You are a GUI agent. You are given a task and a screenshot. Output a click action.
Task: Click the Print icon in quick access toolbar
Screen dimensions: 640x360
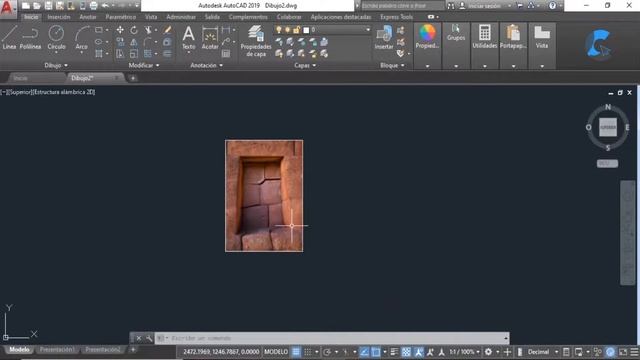[x=93, y=6]
